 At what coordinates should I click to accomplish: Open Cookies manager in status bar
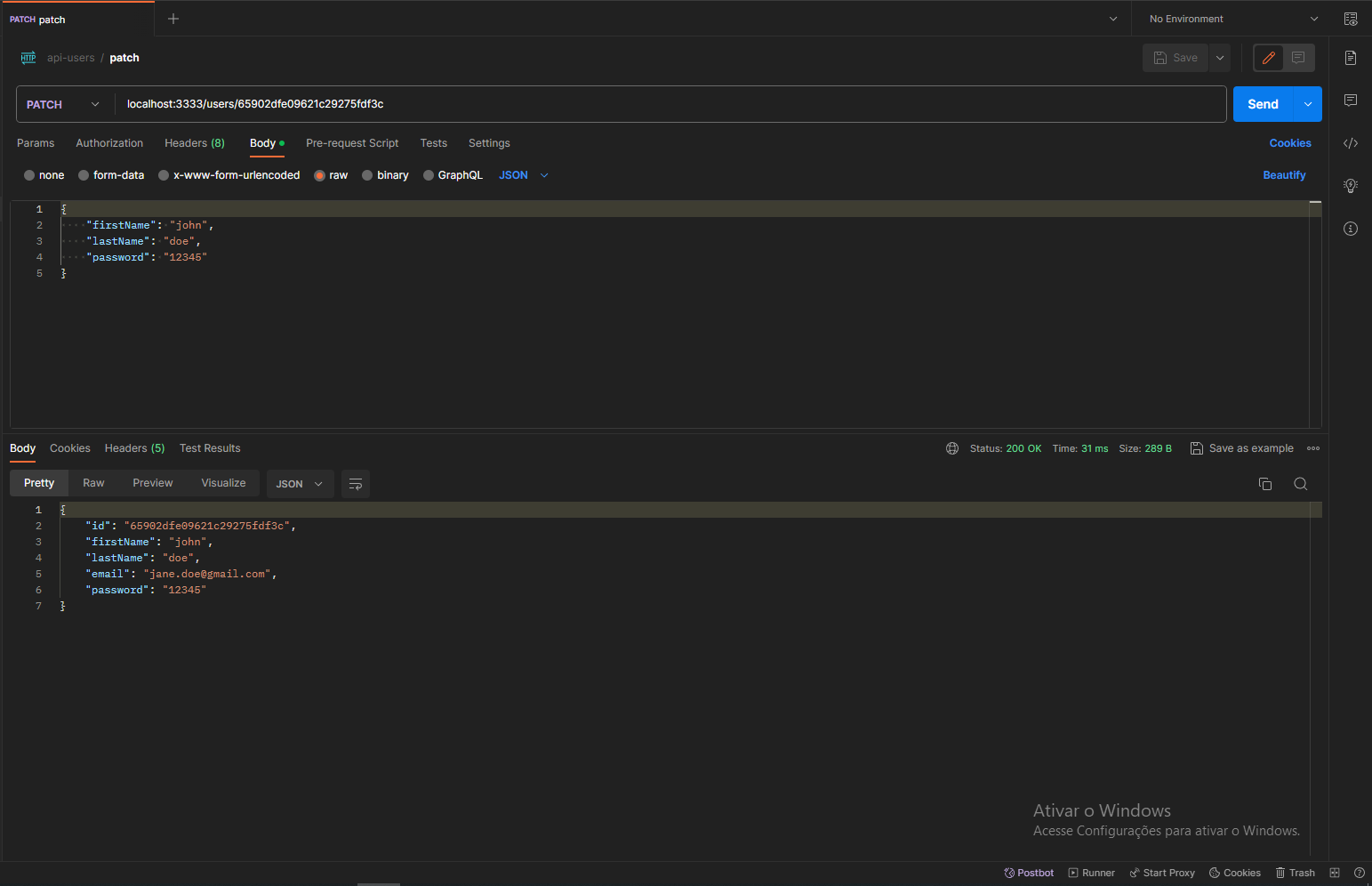coord(1235,873)
